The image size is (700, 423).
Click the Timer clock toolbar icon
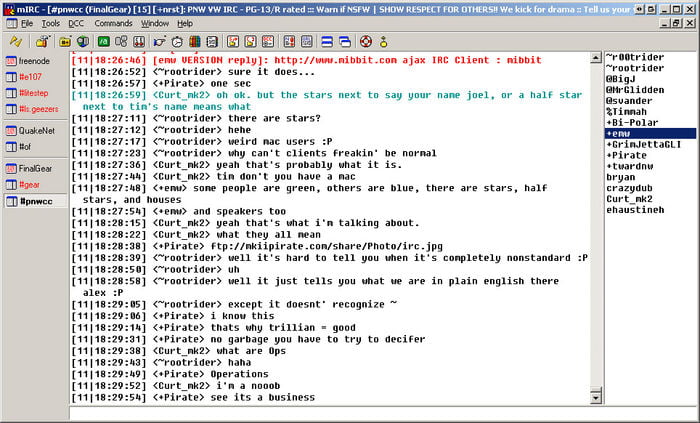point(177,42)
